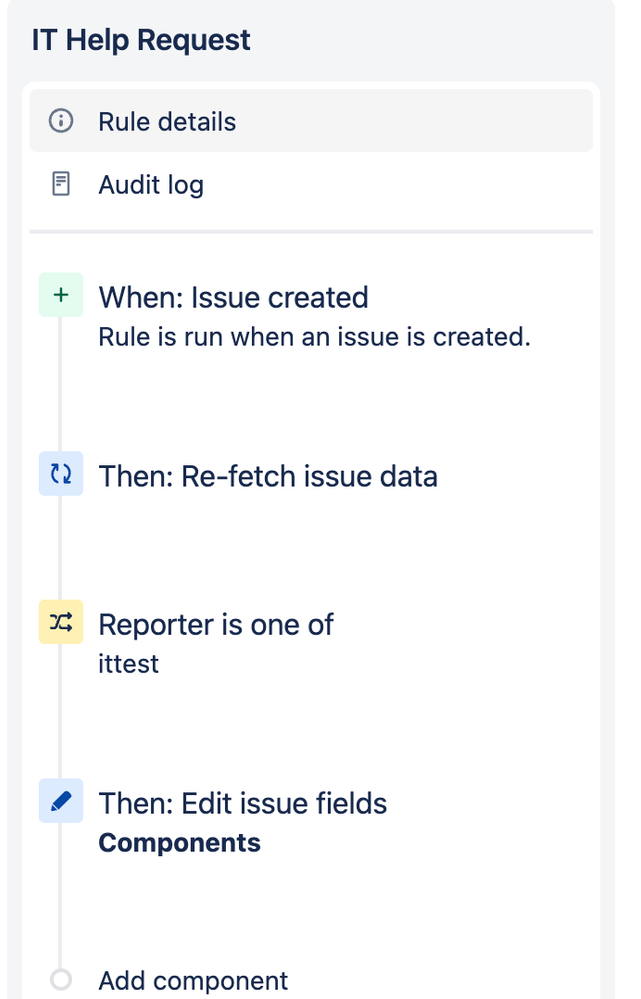Select the When: Issue created trigger
Viewport: 641px width, 999px height.
[x=233, y=298]
